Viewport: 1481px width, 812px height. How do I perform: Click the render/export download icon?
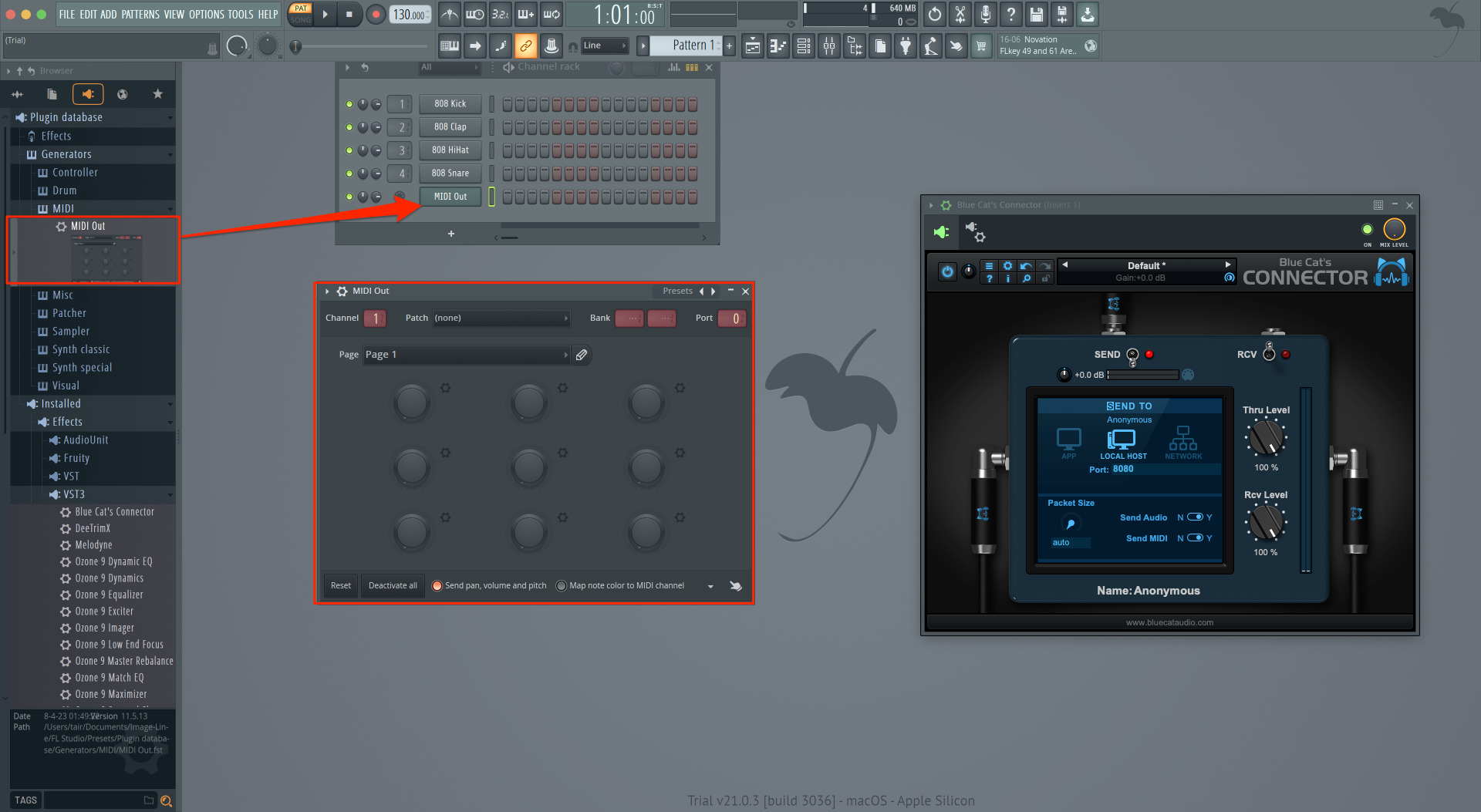(x=1087, y=14)
